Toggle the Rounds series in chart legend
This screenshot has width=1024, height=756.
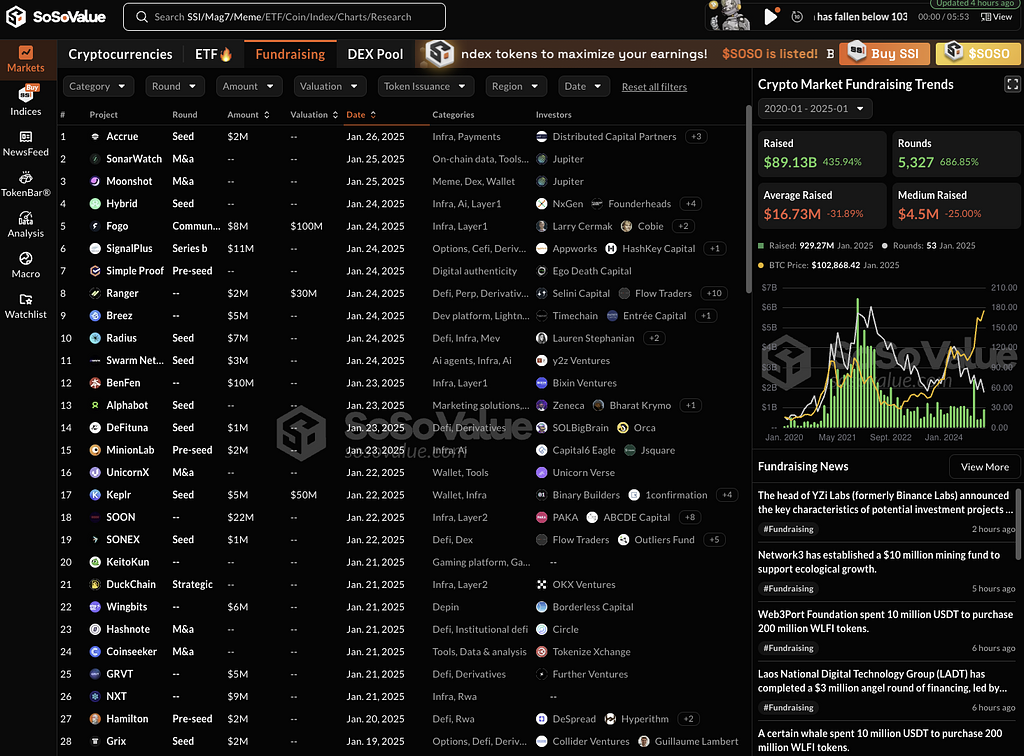click(917, 245)
